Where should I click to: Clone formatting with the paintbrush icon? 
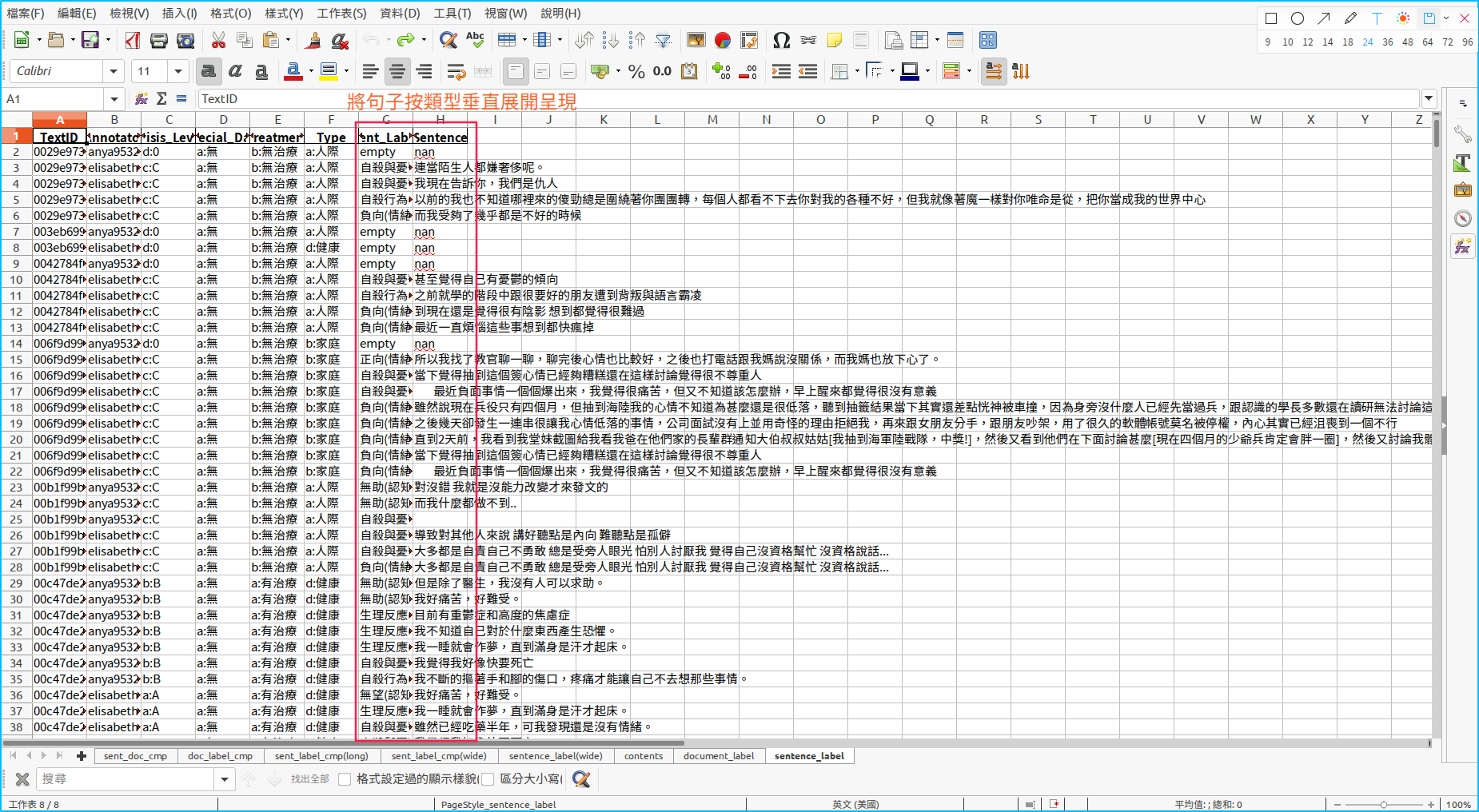[x=313, y=40]
